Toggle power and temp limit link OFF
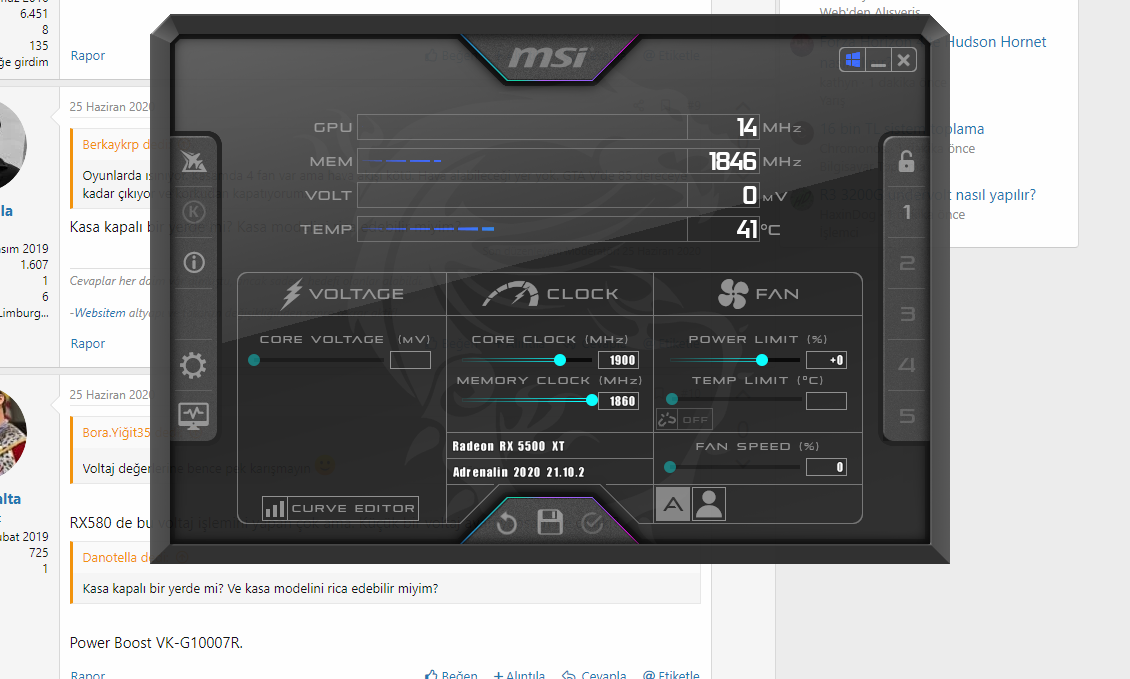The image size is (1130, 679). pyautogui.click(x=684, y=420)
